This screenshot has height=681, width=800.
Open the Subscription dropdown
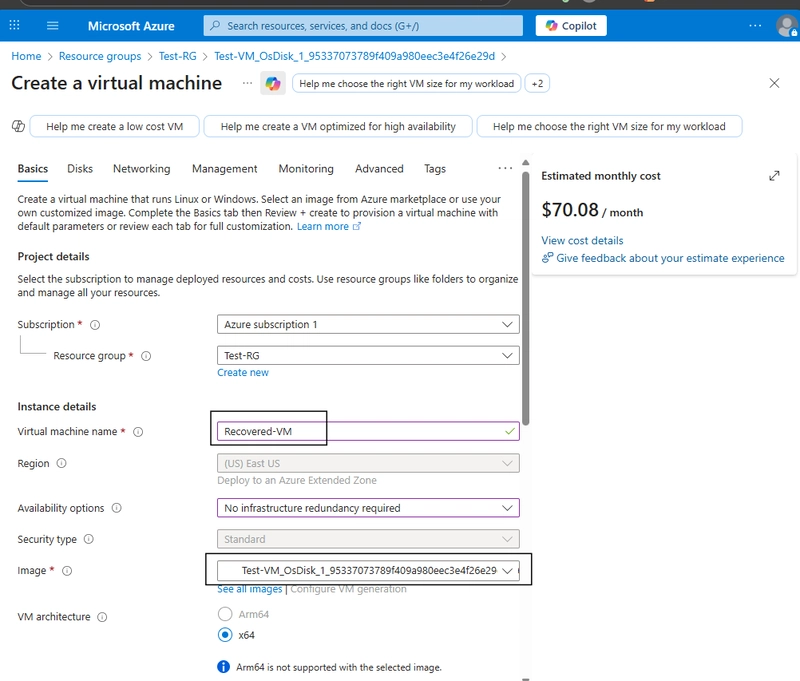tap(368, 324)
